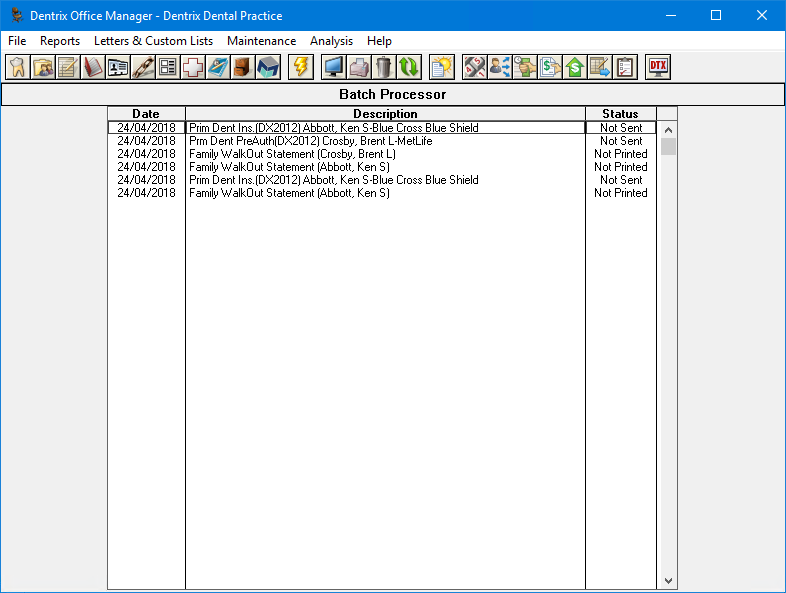The width and height of the screenshot is (786, 593).
Task: Click the DTX toolbar icon
Action: pyautogui.click(x=658, y=67)
